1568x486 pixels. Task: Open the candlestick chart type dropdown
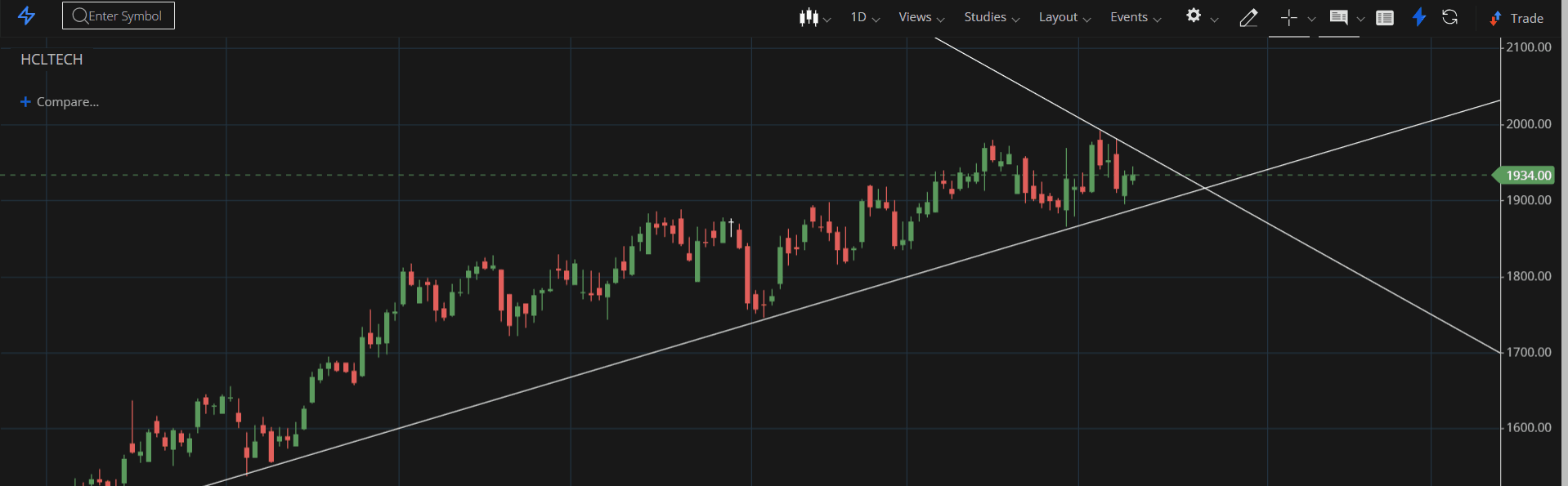click(814, 17)
